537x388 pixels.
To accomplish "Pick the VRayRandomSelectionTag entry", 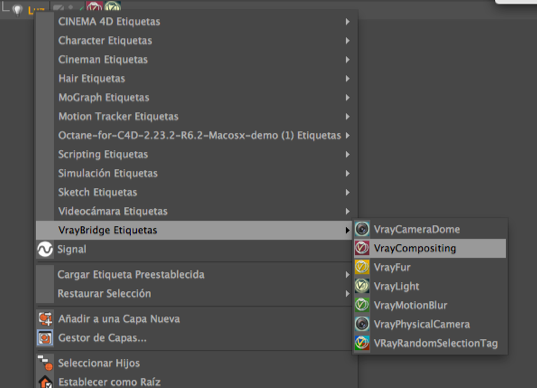I will (430, 343).
